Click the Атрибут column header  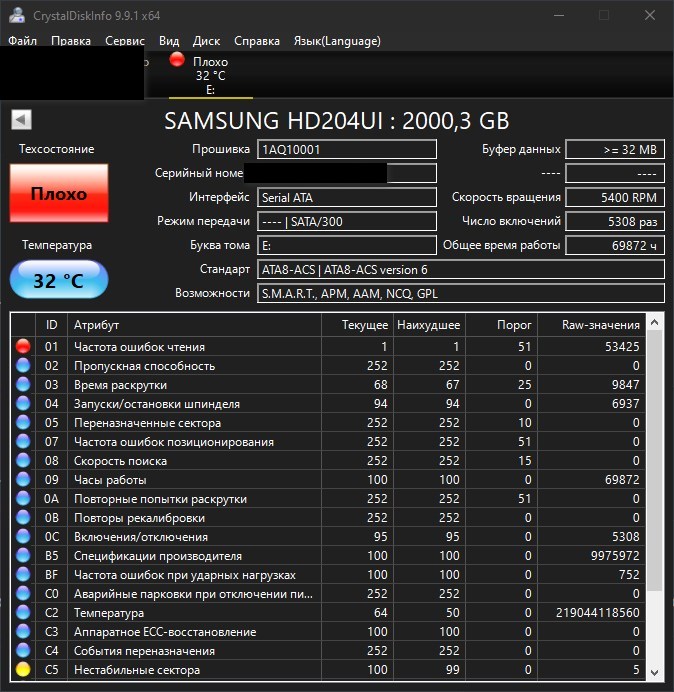(x=194, y=325)
